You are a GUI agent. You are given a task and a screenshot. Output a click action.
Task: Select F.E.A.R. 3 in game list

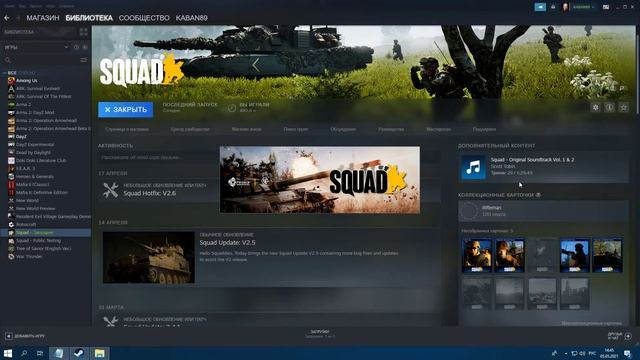(x=25, y=168)
